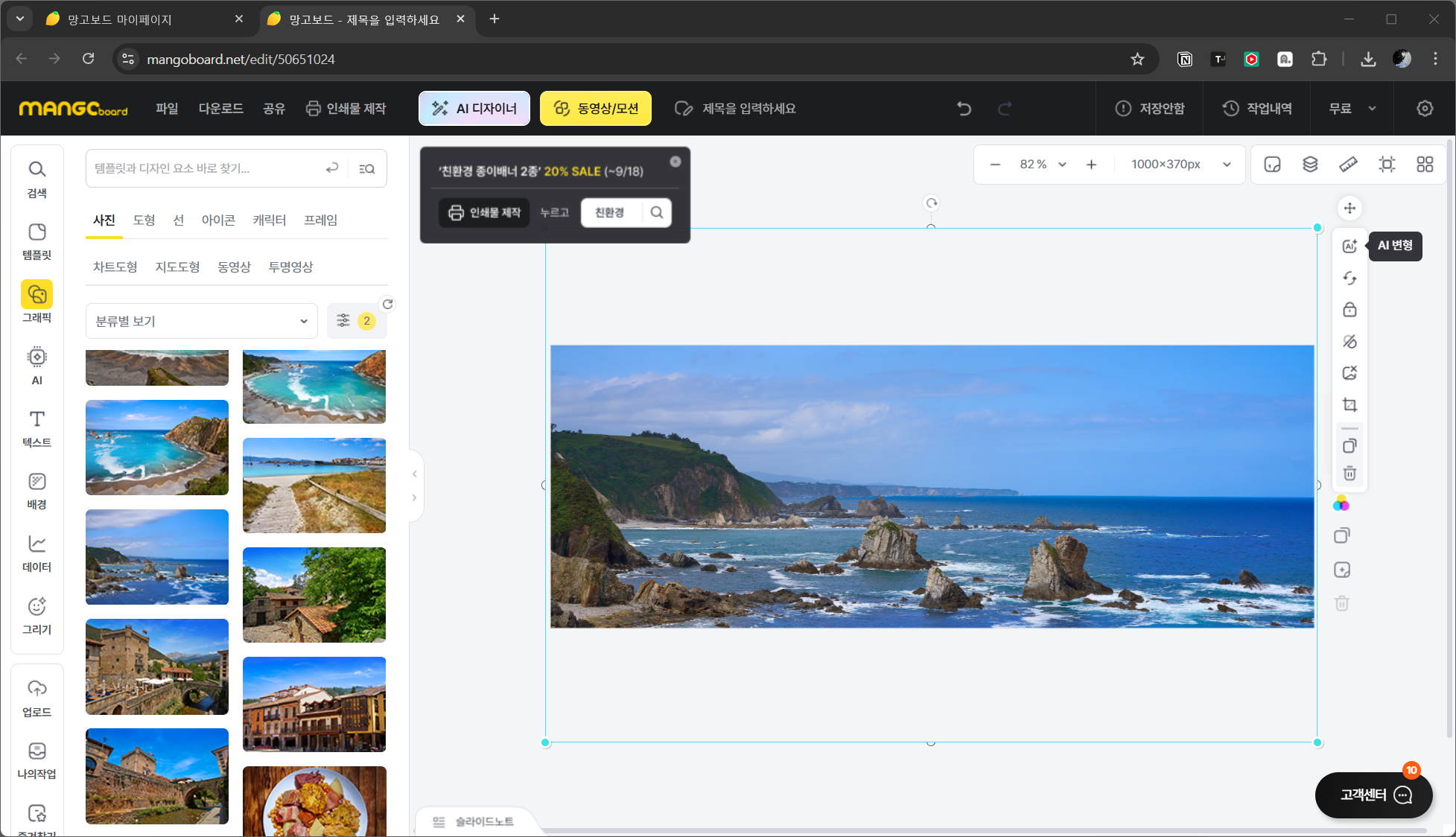Click the crop icon in image toolbar
Screen dimensions: 1456x837
click(1349, 405)
